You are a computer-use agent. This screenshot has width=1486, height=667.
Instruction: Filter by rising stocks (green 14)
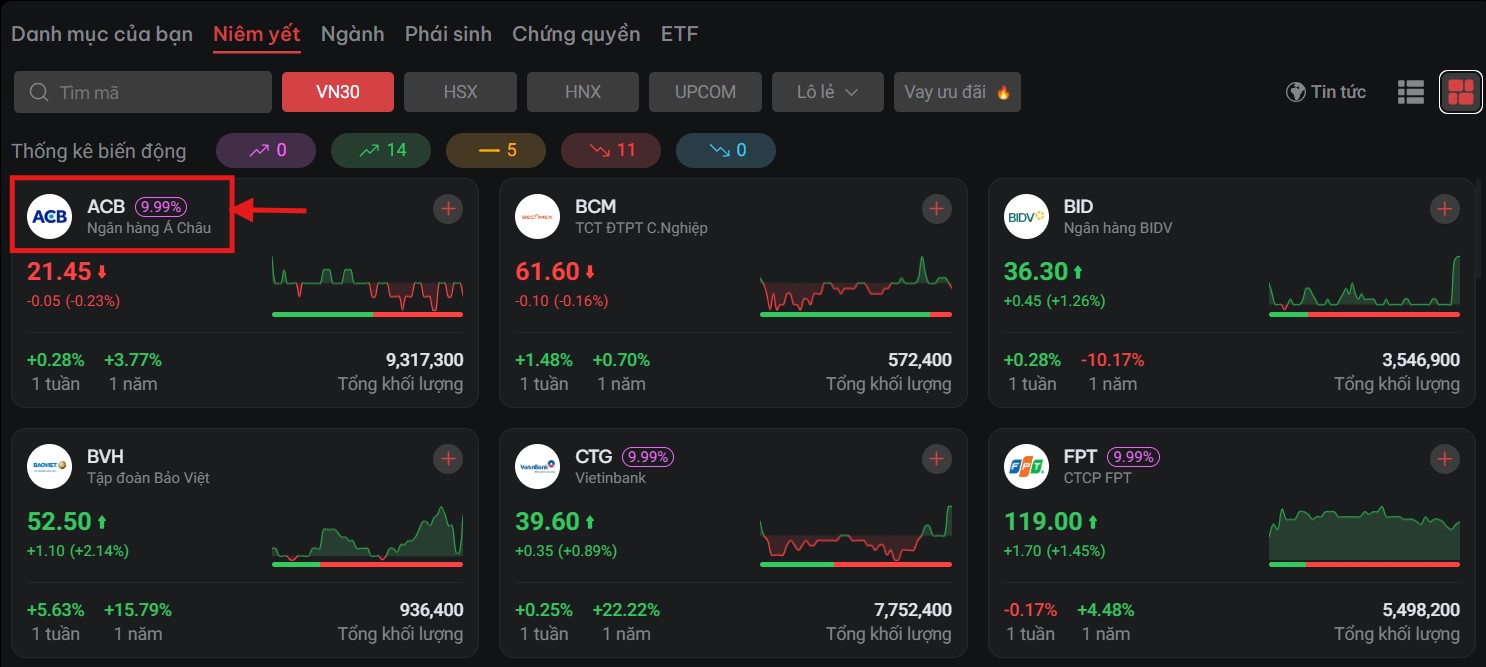click(381, 150)
